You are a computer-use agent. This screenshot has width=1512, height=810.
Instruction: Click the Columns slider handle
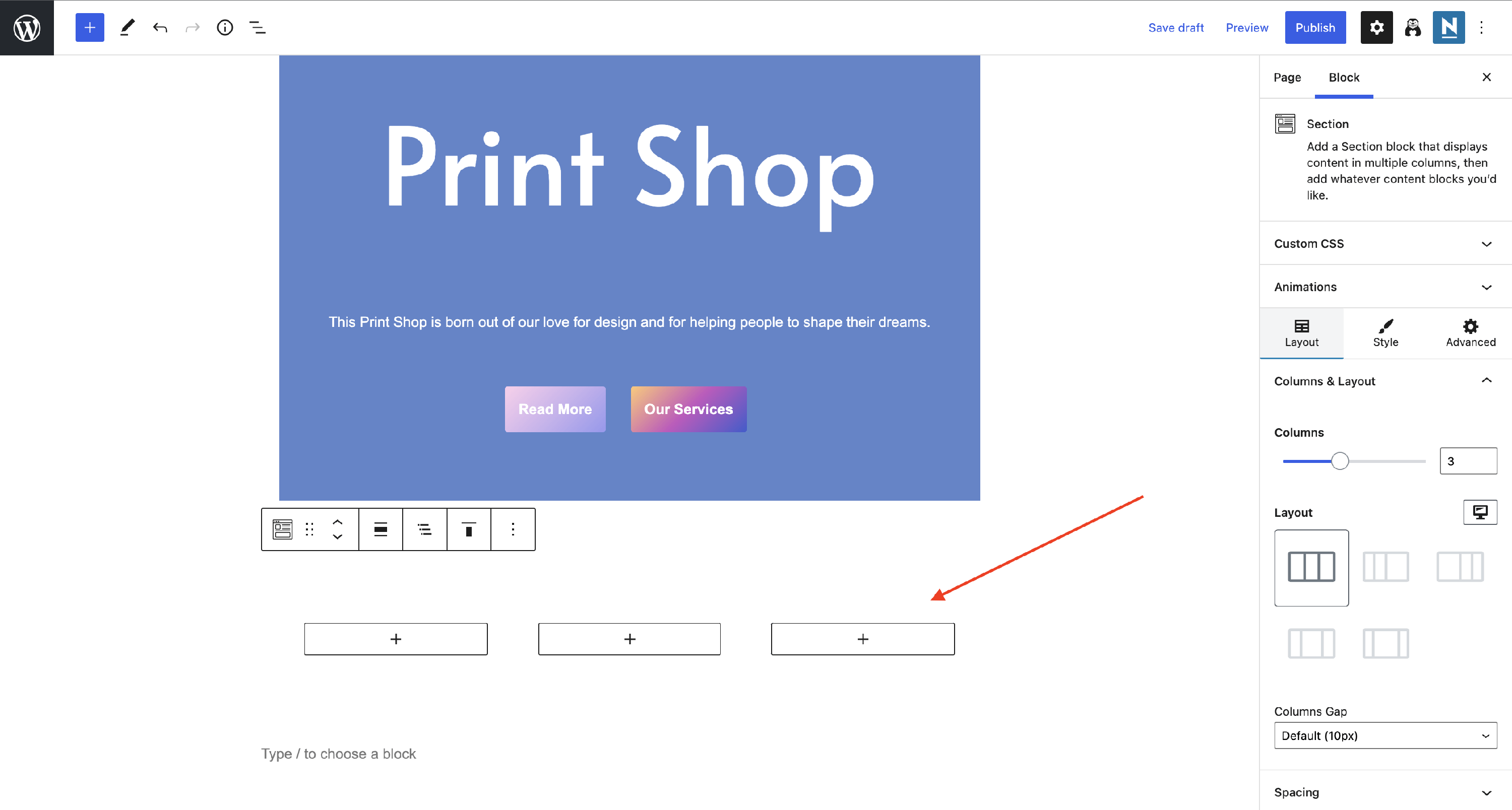[x=1340, y=461]
